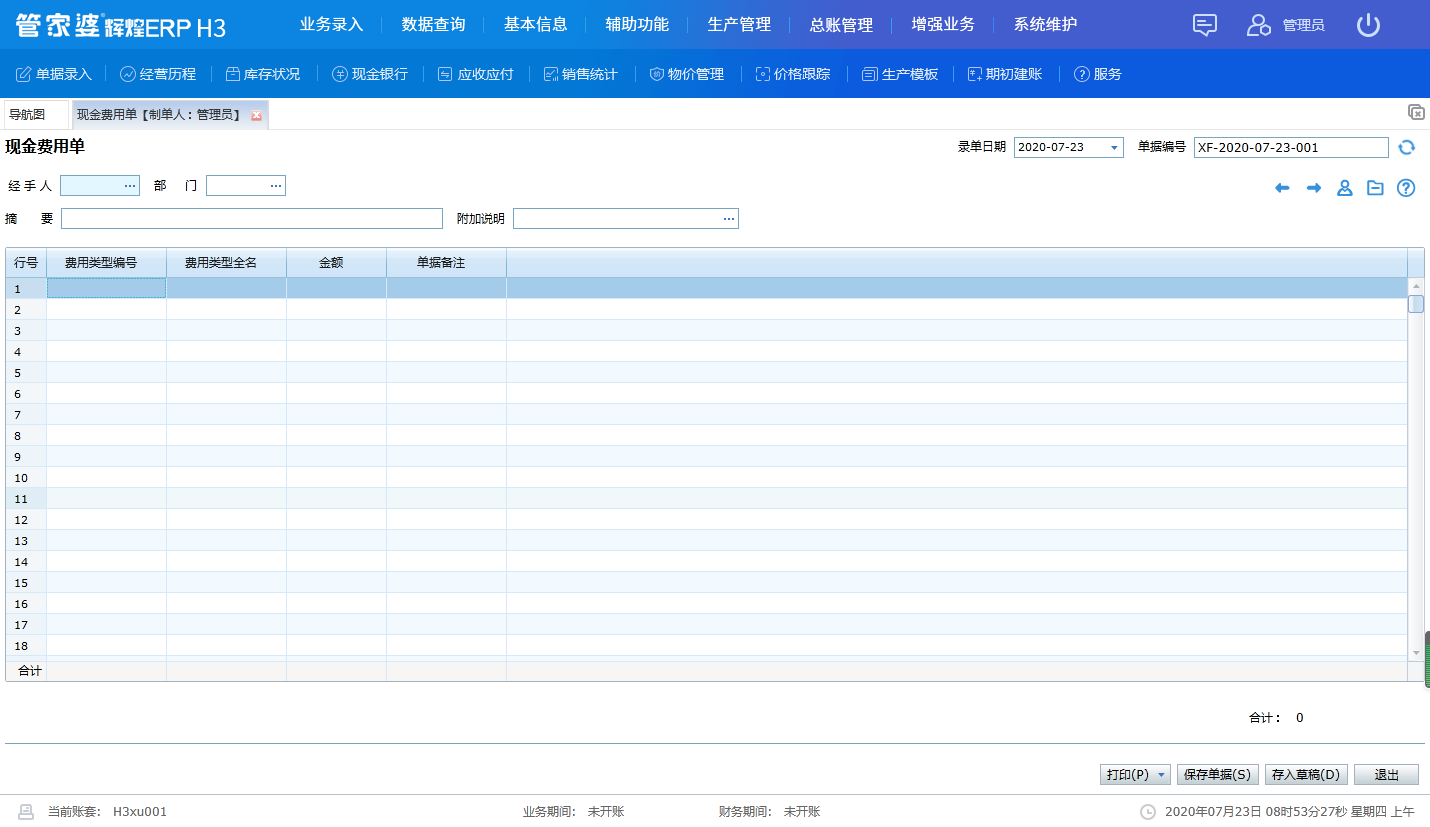Click the printer icon beside 当前账套
1430x827 pixels.
click(x=26, y=812)
